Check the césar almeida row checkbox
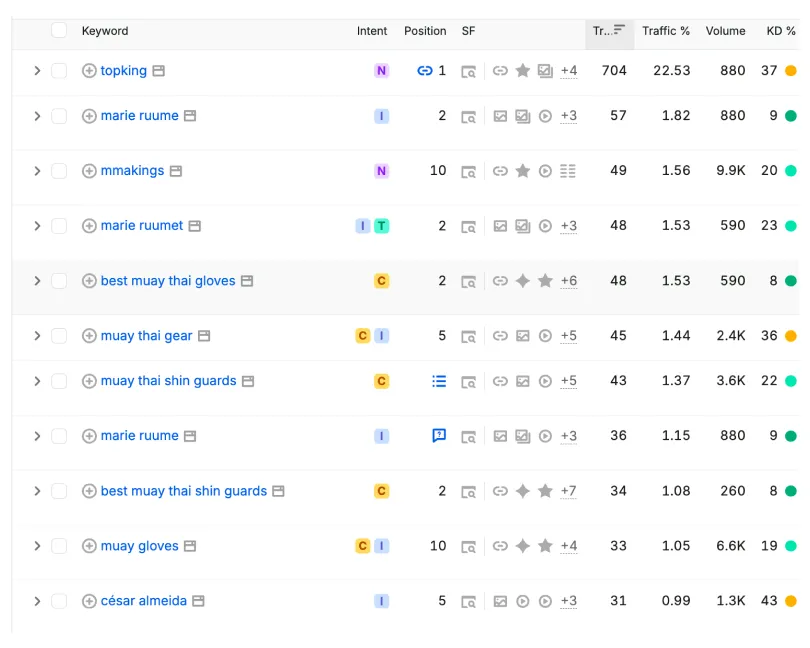The height and width of the screenshot is (648, 810). [x=59, y=601]
